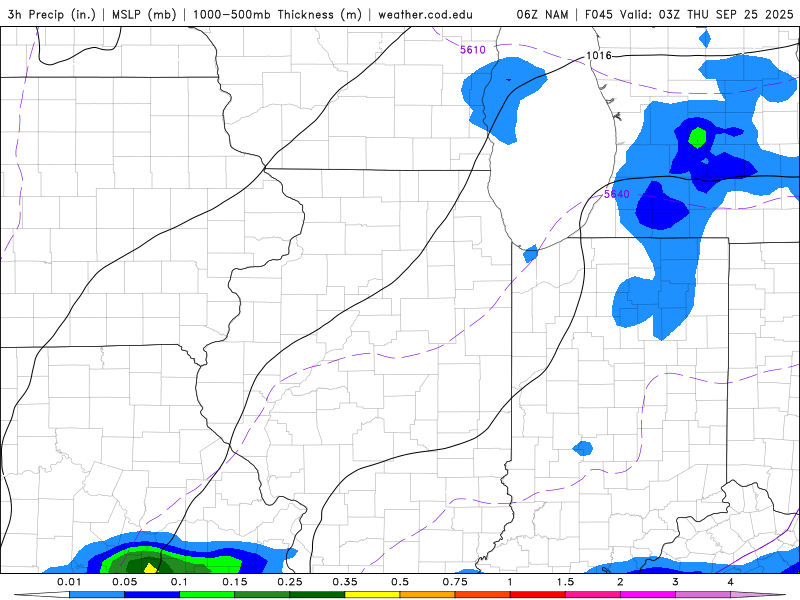
Task: Click the '06Z NAM' model run label
Action: click(x=542, y=14)
